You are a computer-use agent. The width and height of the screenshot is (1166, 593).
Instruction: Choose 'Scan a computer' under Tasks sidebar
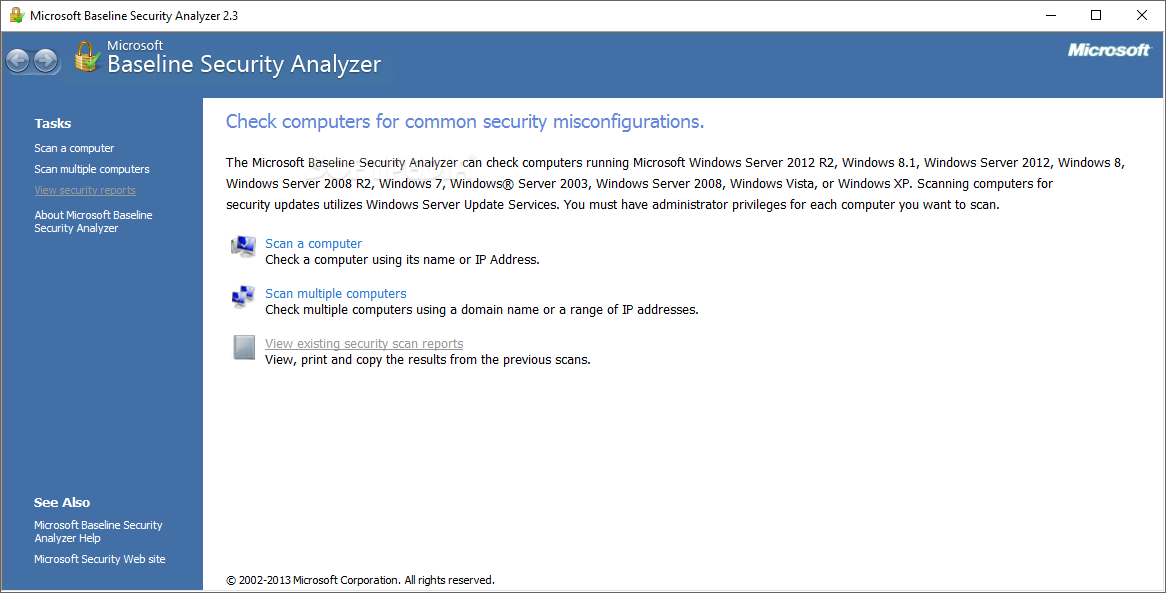[74, 148]
